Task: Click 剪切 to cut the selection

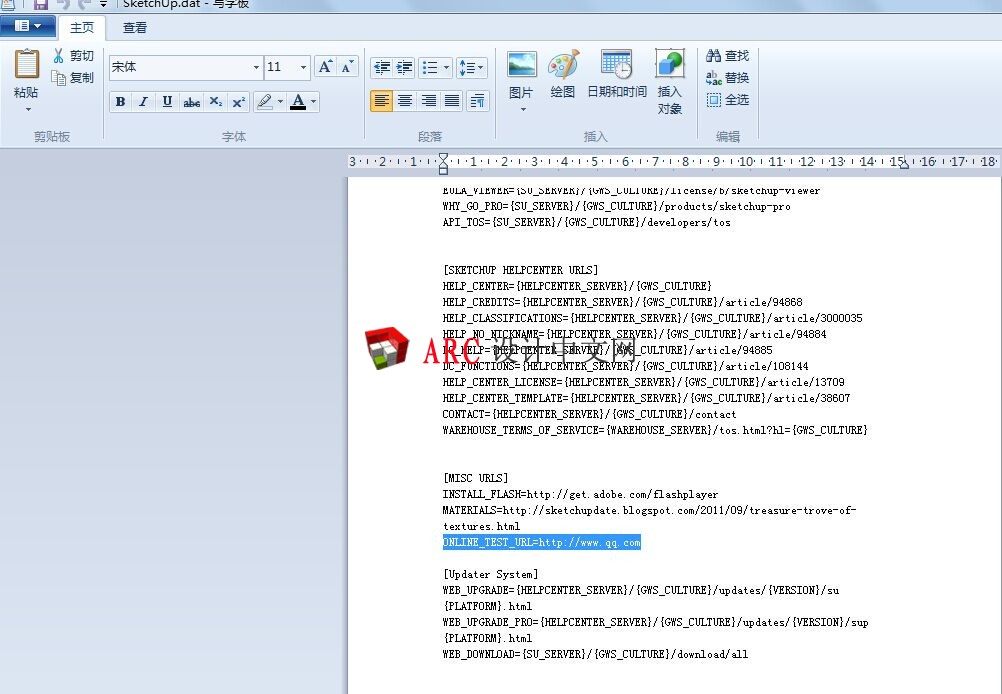Action: pyautogui.click(x=73, y=56)
